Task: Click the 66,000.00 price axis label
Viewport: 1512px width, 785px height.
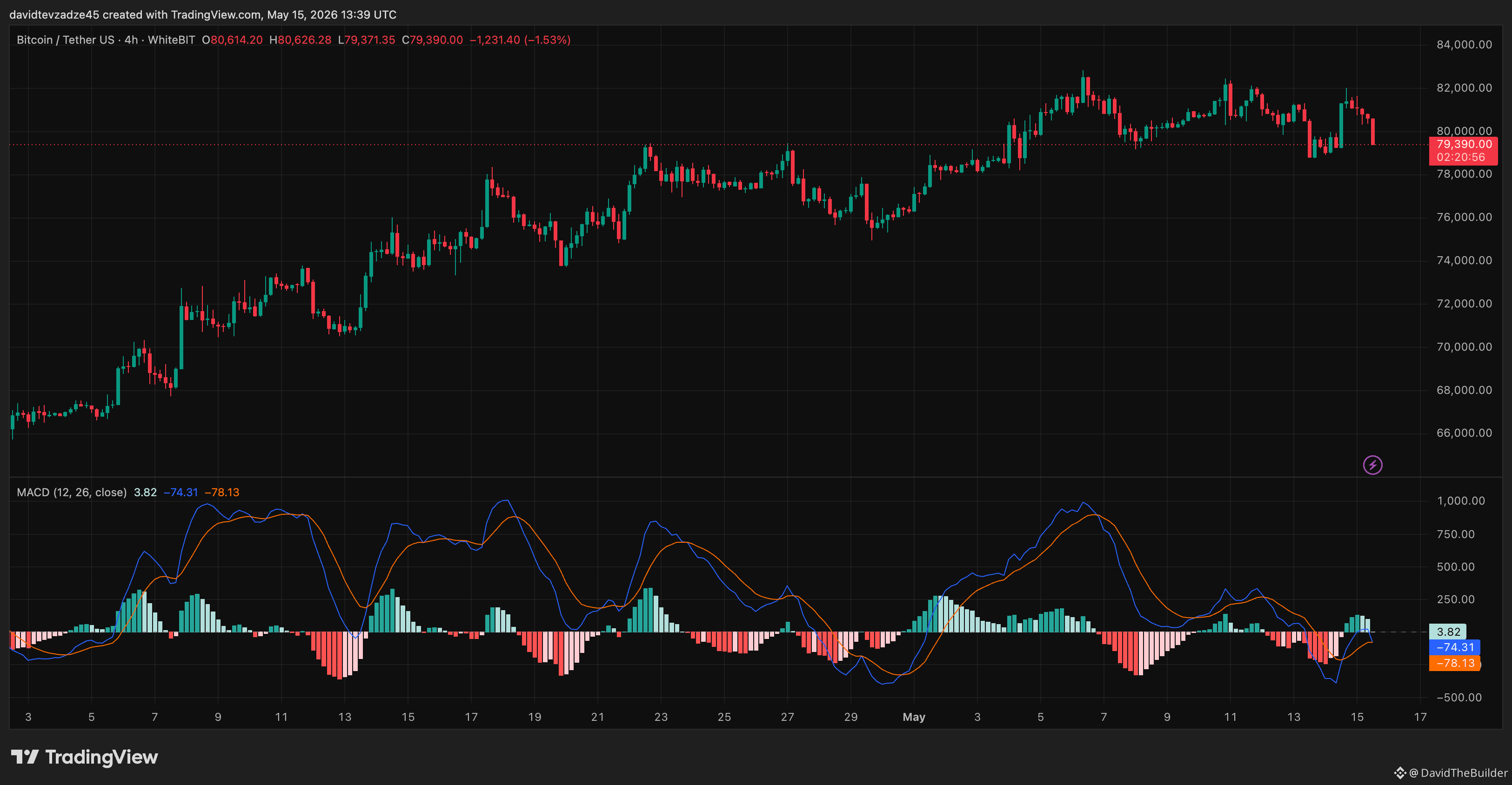Action: click(x=1464, y=433)
